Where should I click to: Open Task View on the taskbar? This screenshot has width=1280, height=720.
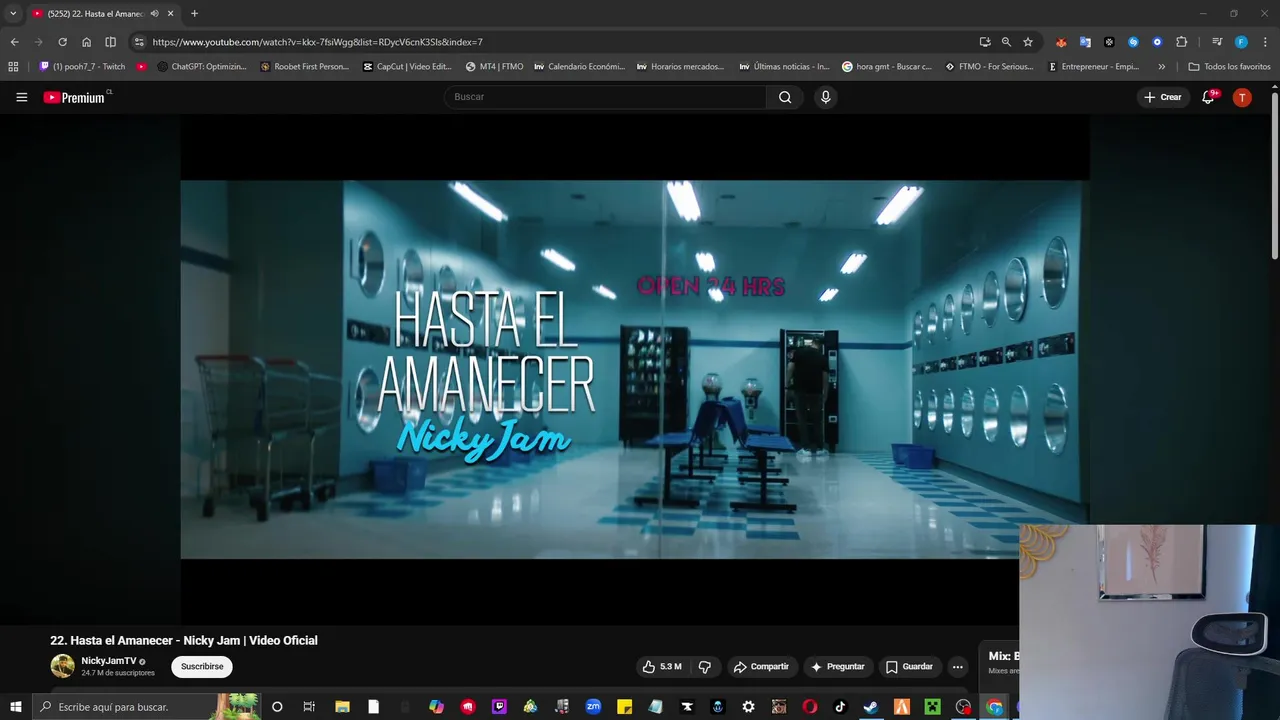pyautogui.click(x=309, y=707)
